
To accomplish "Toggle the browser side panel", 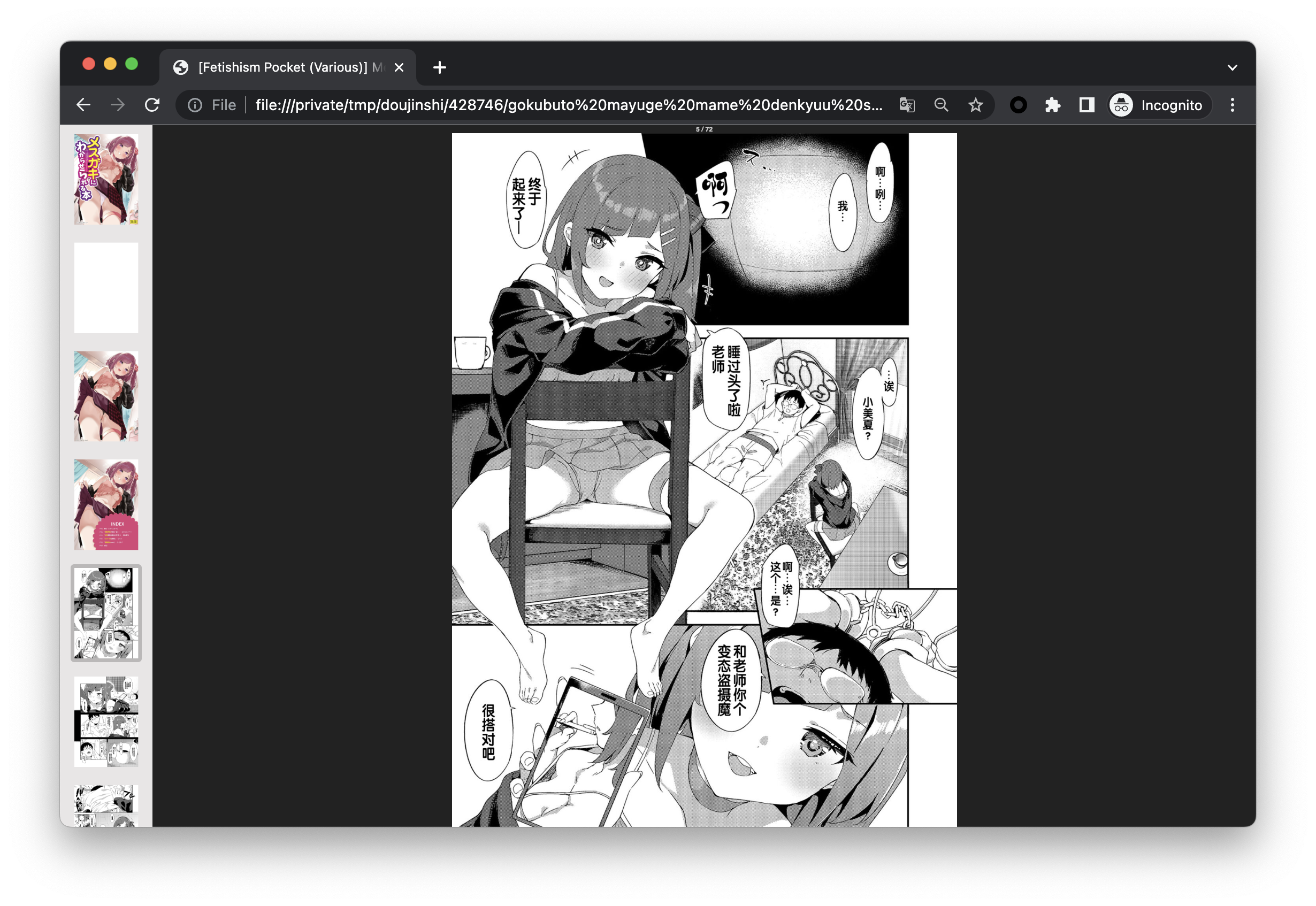I will pos(1087,105).
